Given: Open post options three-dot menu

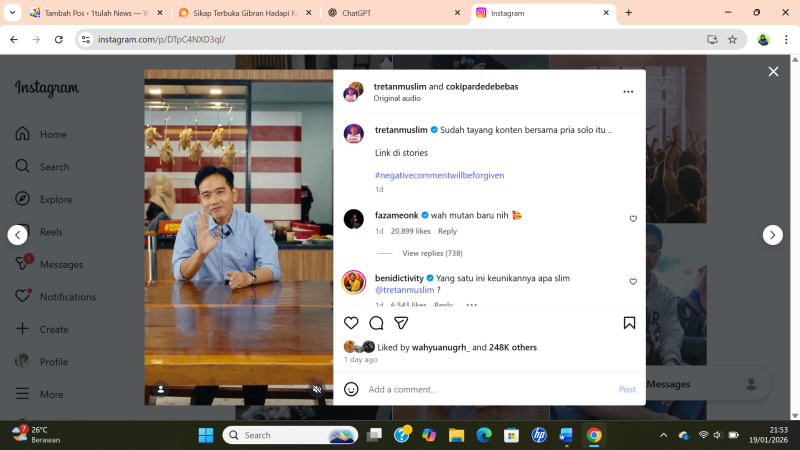Looking at the screenshot, I should coord(628,92).
